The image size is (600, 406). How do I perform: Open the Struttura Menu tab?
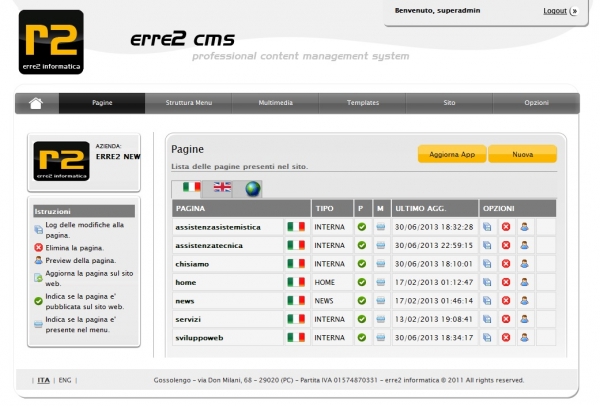(x=189, y=103)
